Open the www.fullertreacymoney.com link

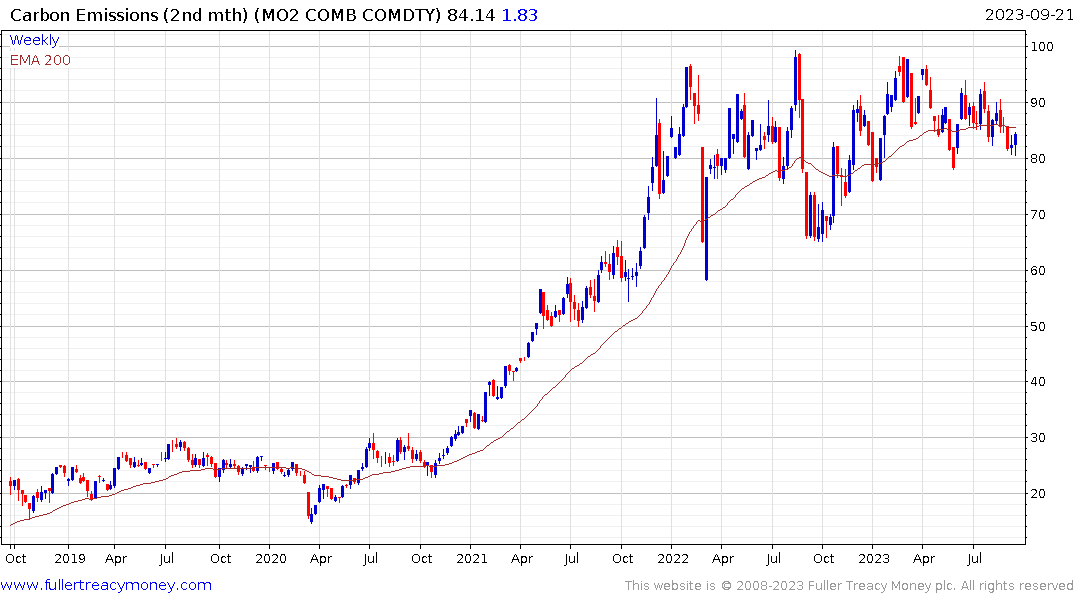click(106, 585)
